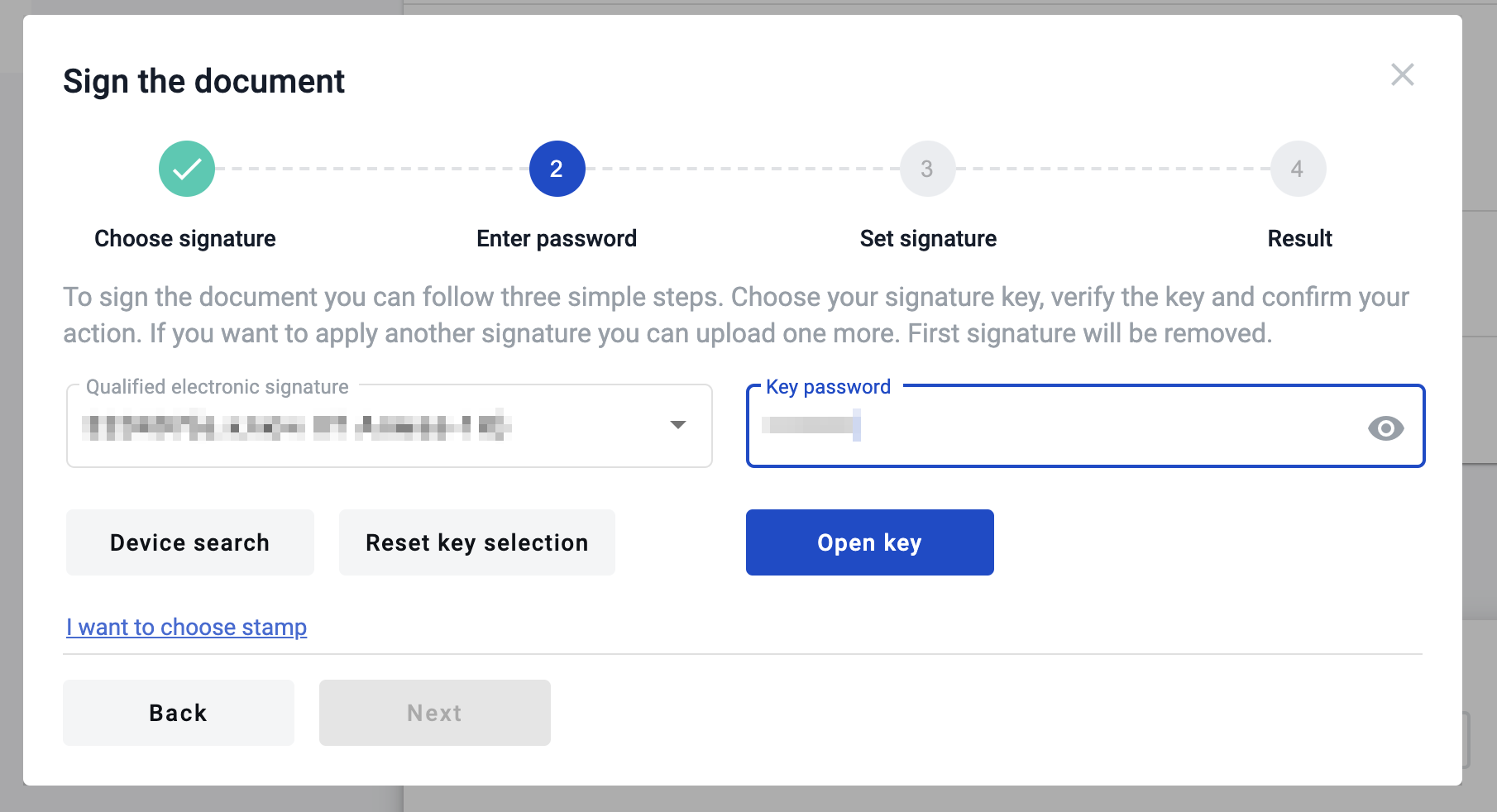Expand the Qualified electronic signature dropdown arrow

click(x=678, y=425)
